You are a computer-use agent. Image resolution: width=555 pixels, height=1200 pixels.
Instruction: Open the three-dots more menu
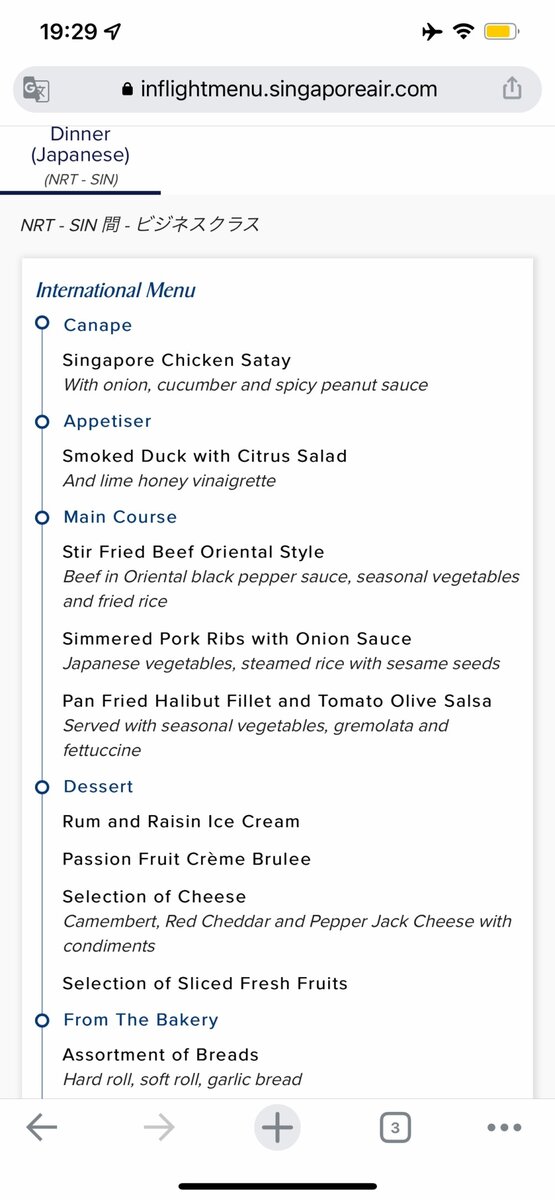coord(504,1128)
